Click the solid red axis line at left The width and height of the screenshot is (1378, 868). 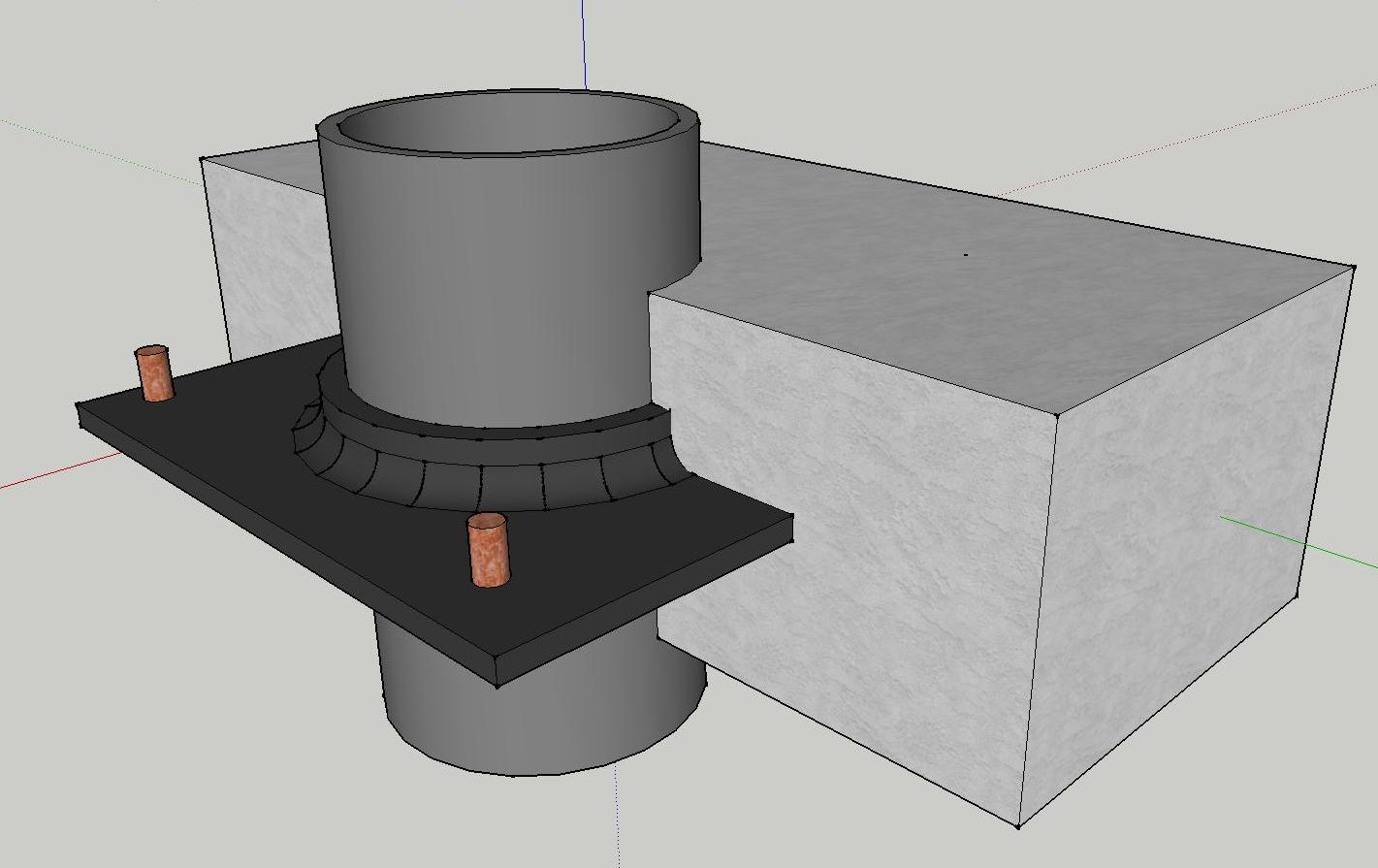coord(39,475)
